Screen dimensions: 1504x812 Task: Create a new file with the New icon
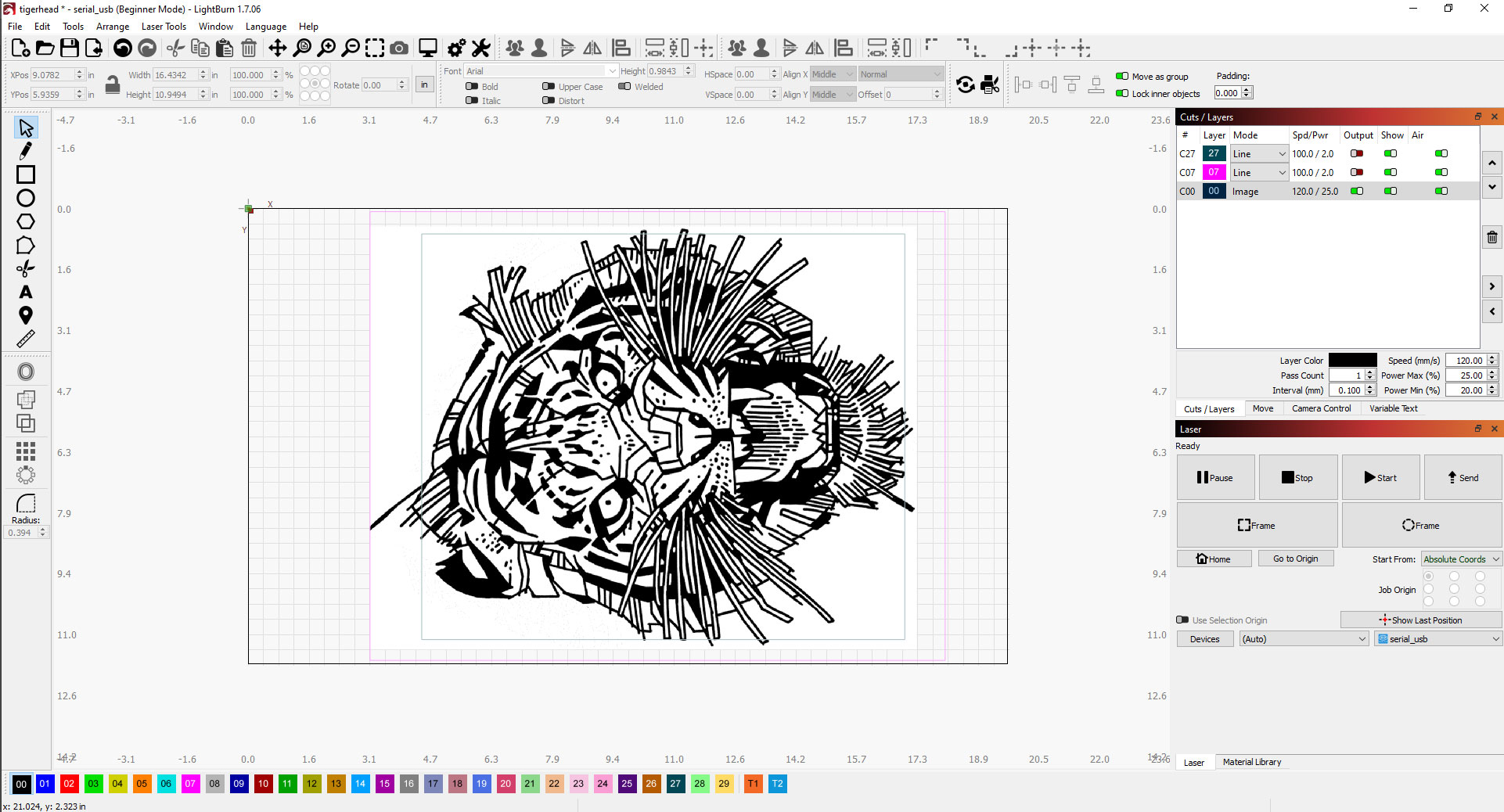point(20,49)
